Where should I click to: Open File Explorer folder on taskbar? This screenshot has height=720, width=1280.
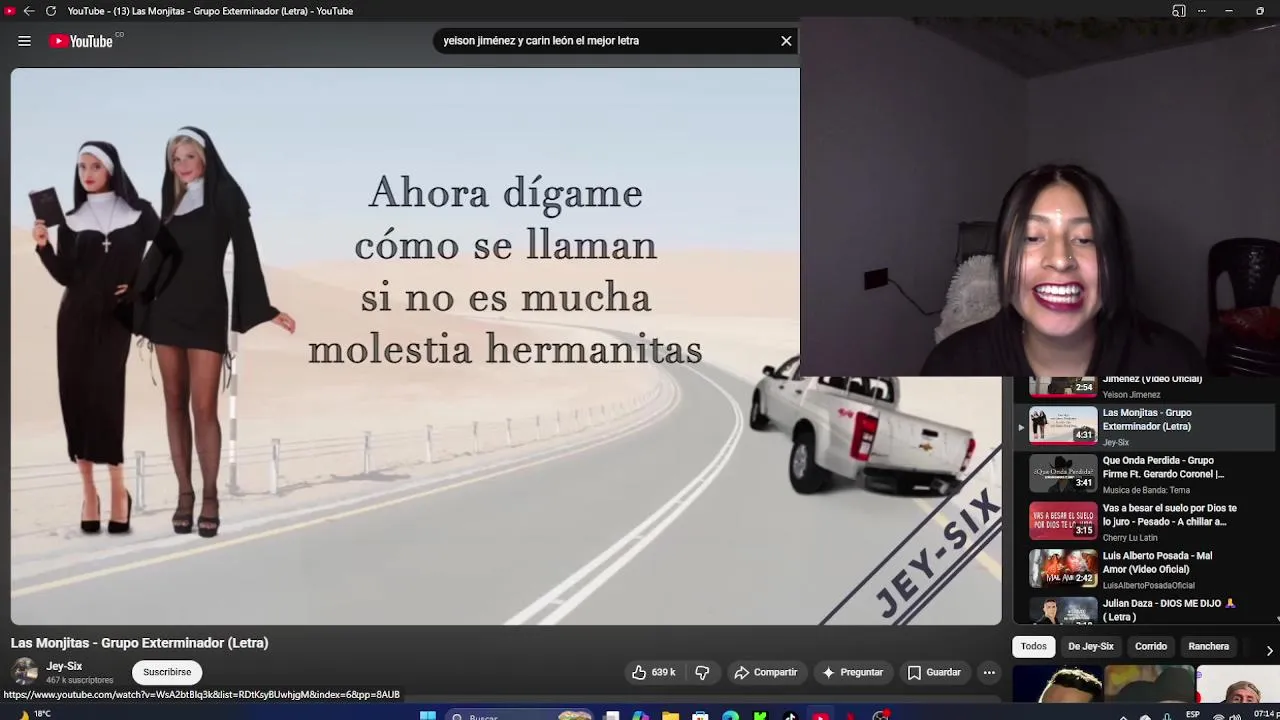coord(671,716)
